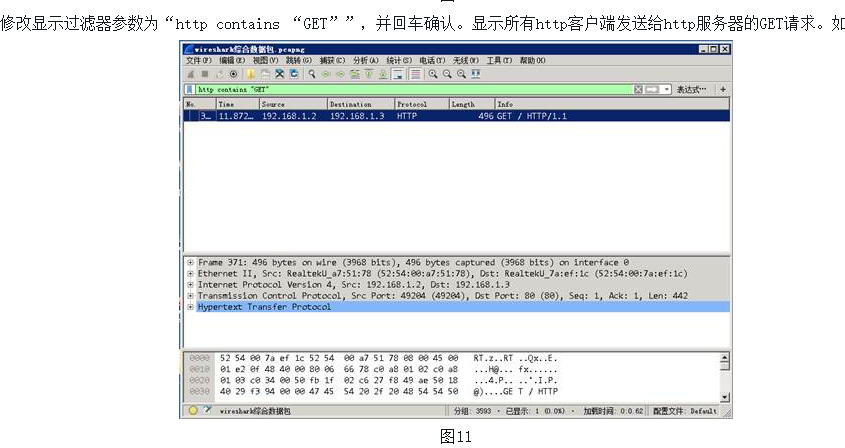Sort by the Length column header
This screenshot has height=448, width=845.
tap(472, 104)
